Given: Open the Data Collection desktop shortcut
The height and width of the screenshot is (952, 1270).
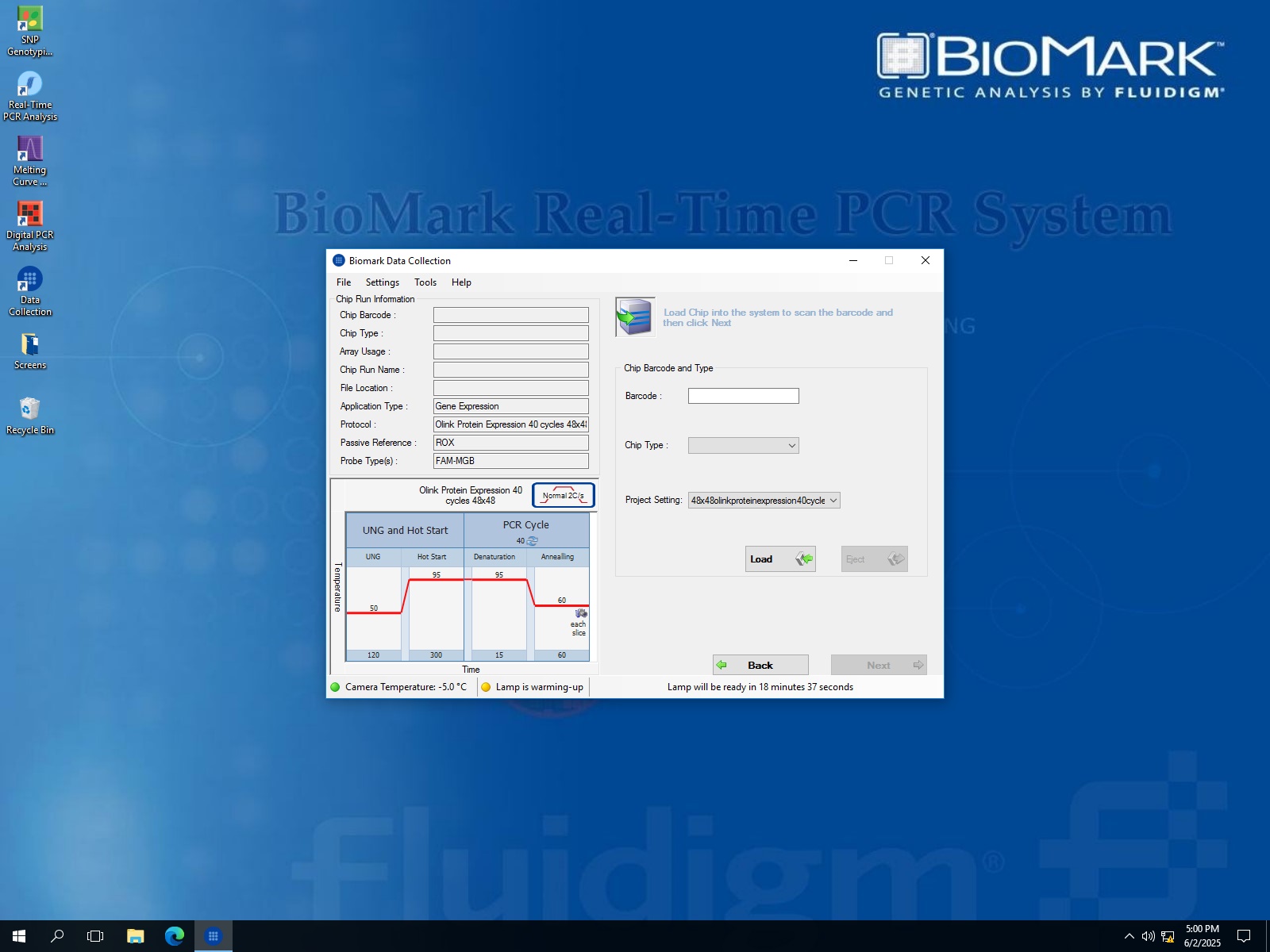Looking at the screenshot, I should [x=29, y=282].
